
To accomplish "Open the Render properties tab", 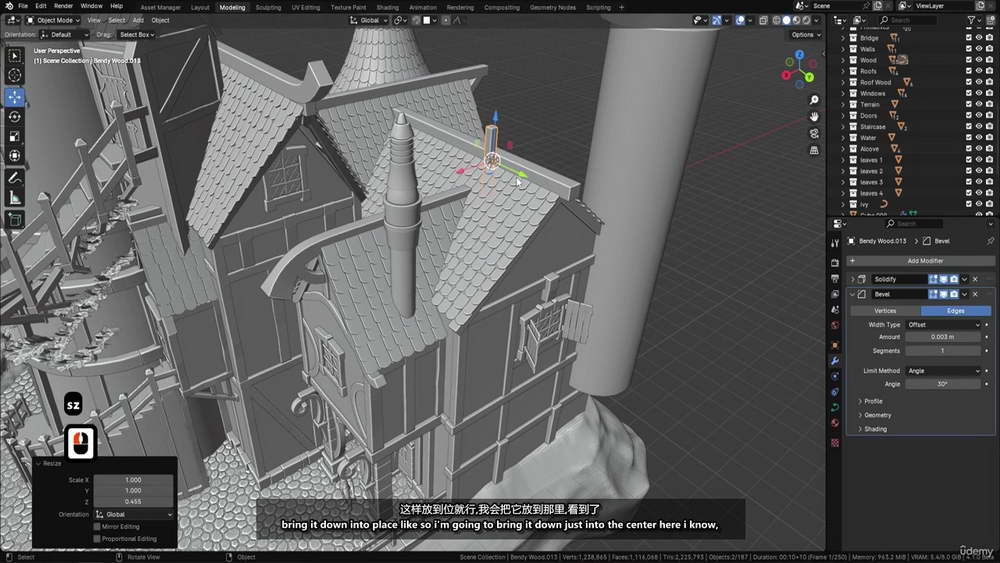I will (835, 263).
